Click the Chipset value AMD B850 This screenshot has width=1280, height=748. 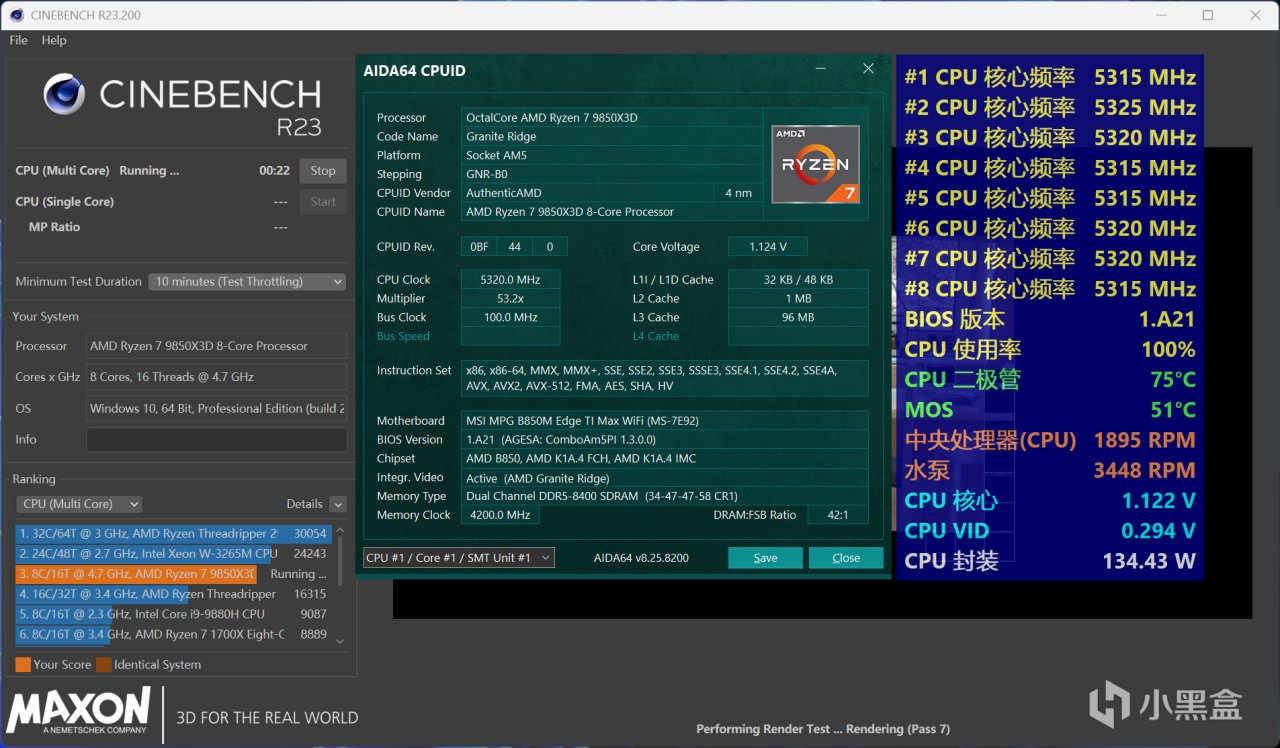pos(664,459)
